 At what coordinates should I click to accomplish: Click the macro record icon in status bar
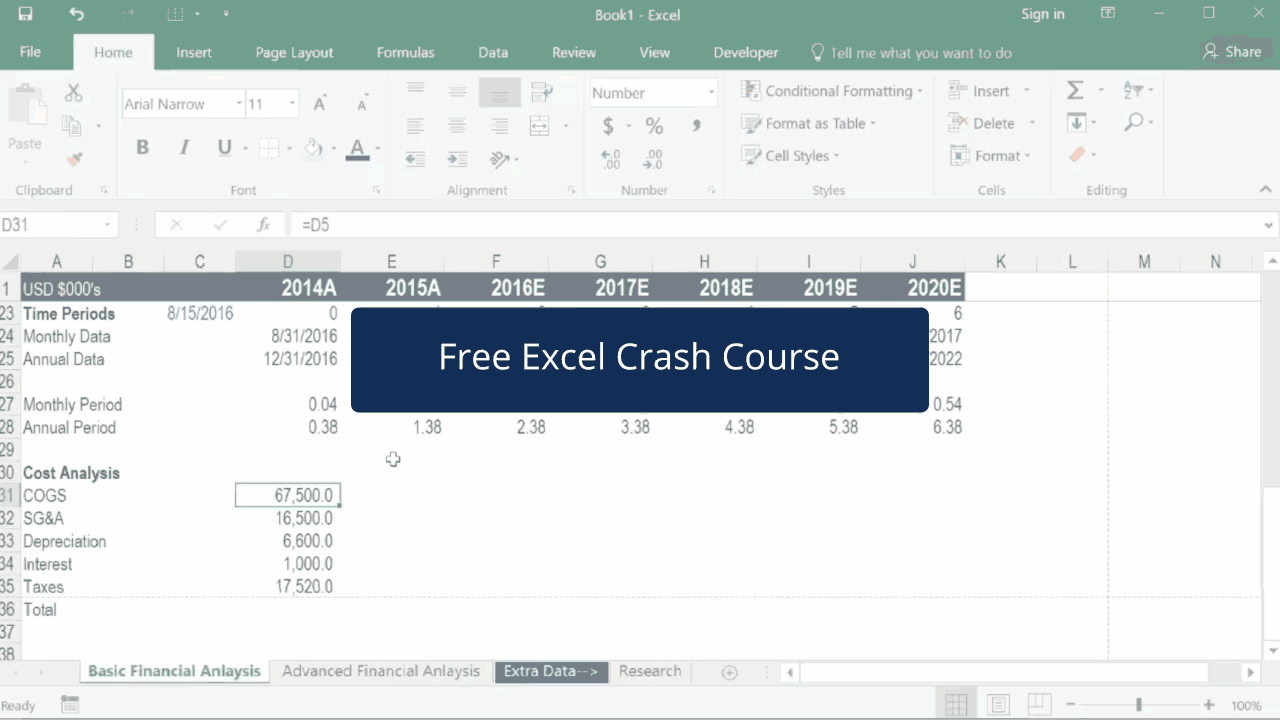pos(69,704)
